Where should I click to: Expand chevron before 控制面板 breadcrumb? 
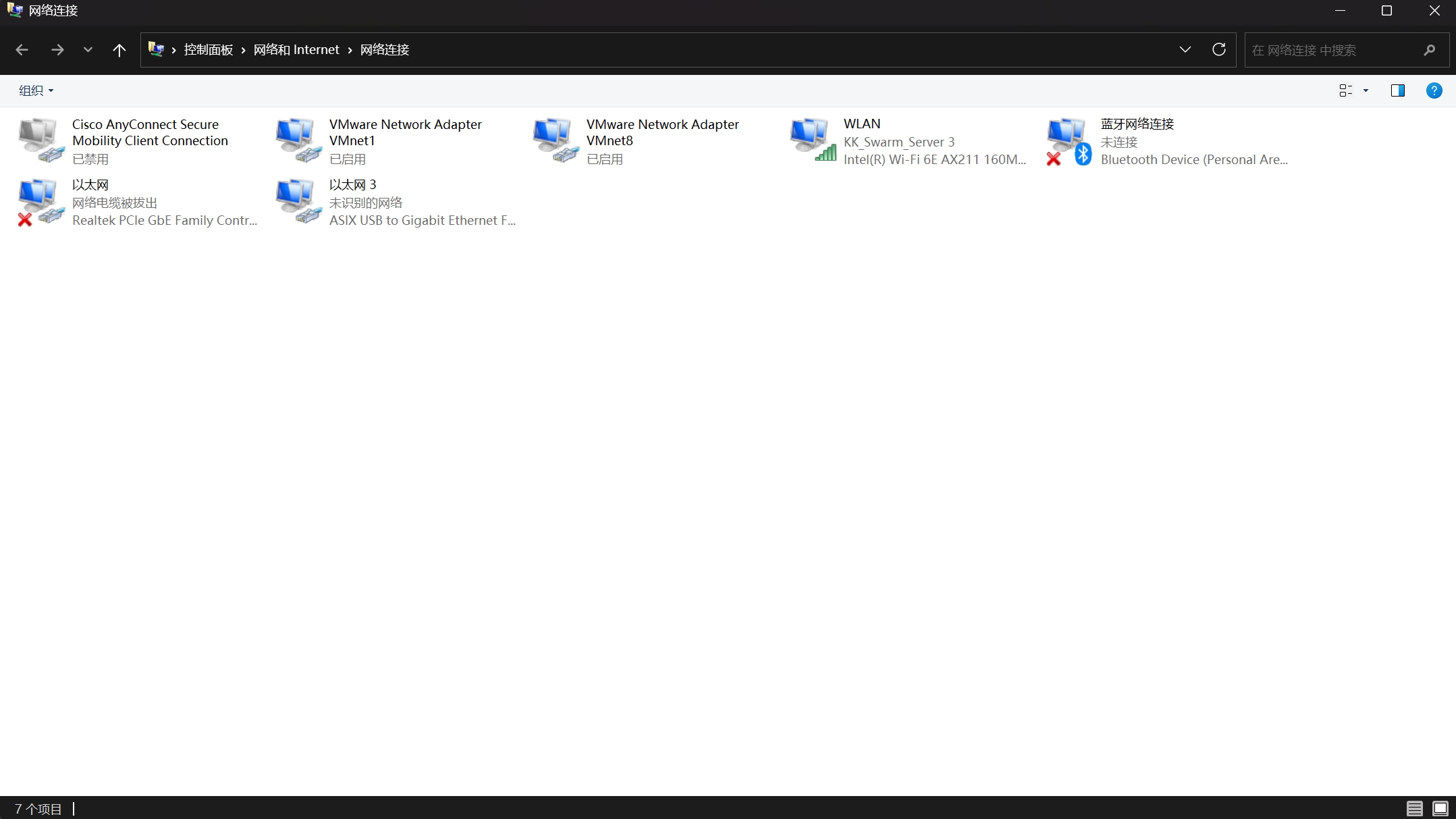(x=173, y=50)
